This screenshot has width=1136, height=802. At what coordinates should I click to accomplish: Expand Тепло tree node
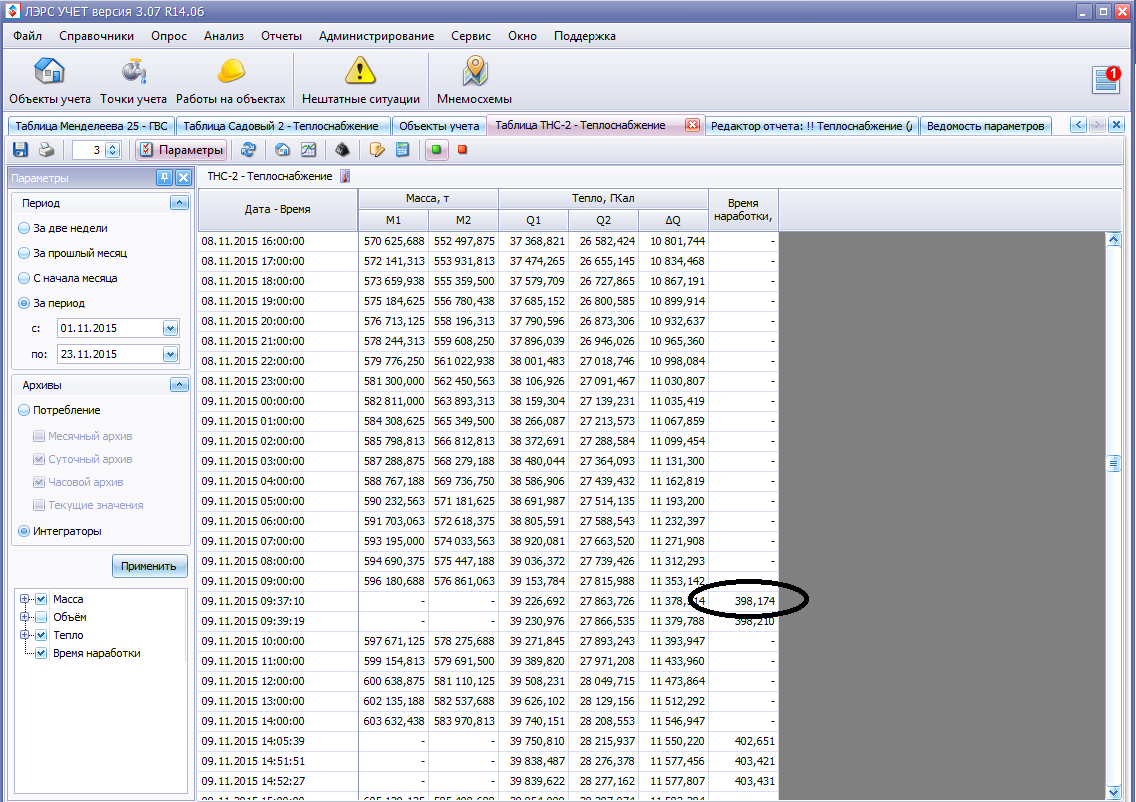(25, 635)
